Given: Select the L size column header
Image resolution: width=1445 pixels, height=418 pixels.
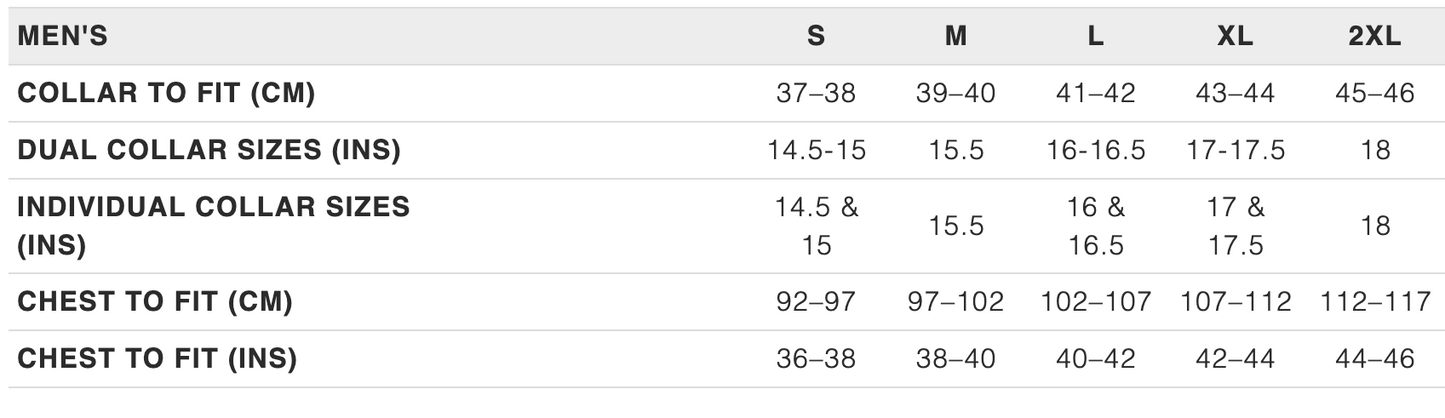Looking at the screenshot, I should [x=1096, y=37].
